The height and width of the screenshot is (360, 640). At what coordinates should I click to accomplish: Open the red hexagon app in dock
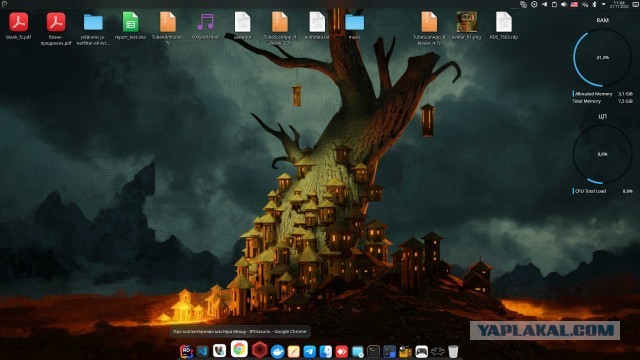pyautogui.click(x=259, y=350)
